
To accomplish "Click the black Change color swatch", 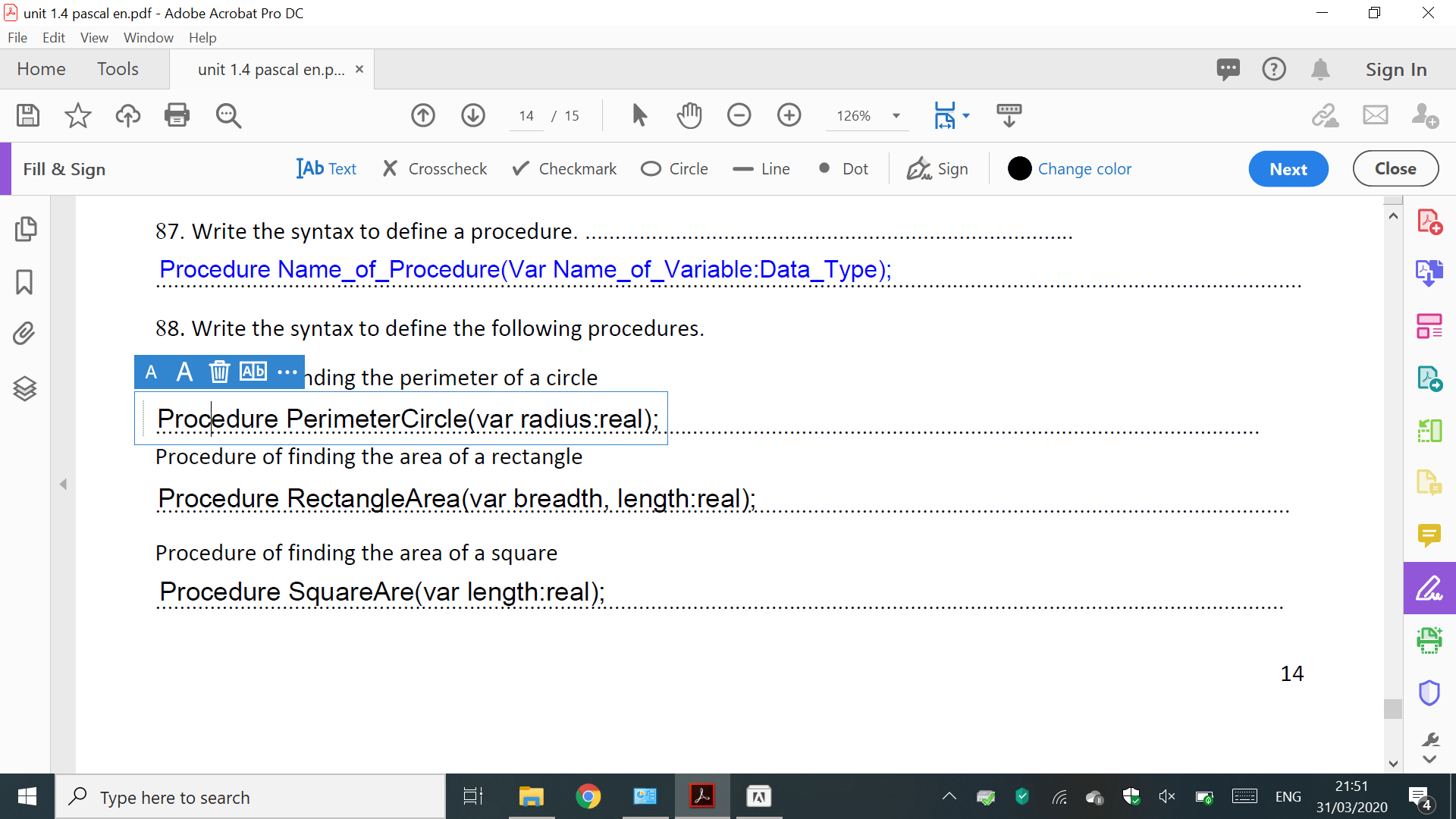I will coord(1019,168).
